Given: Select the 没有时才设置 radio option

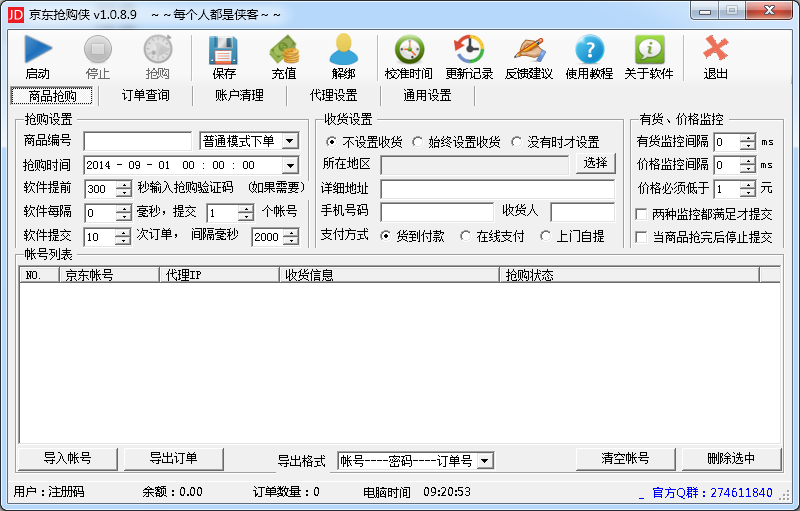Looking at the screenshot, I should [x=516, y=142].
